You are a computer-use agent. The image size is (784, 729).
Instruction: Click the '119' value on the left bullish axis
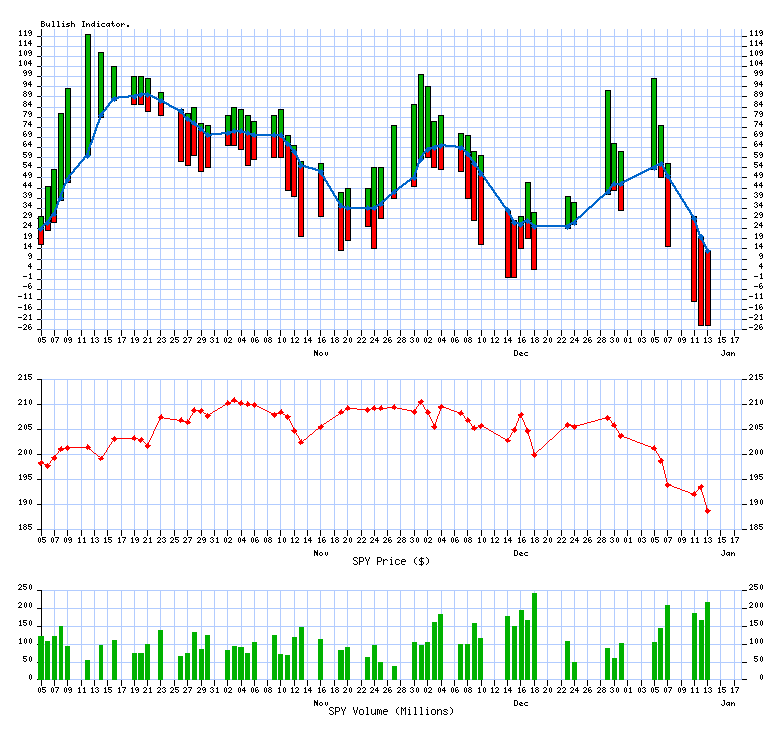click(x=25, y=33)
